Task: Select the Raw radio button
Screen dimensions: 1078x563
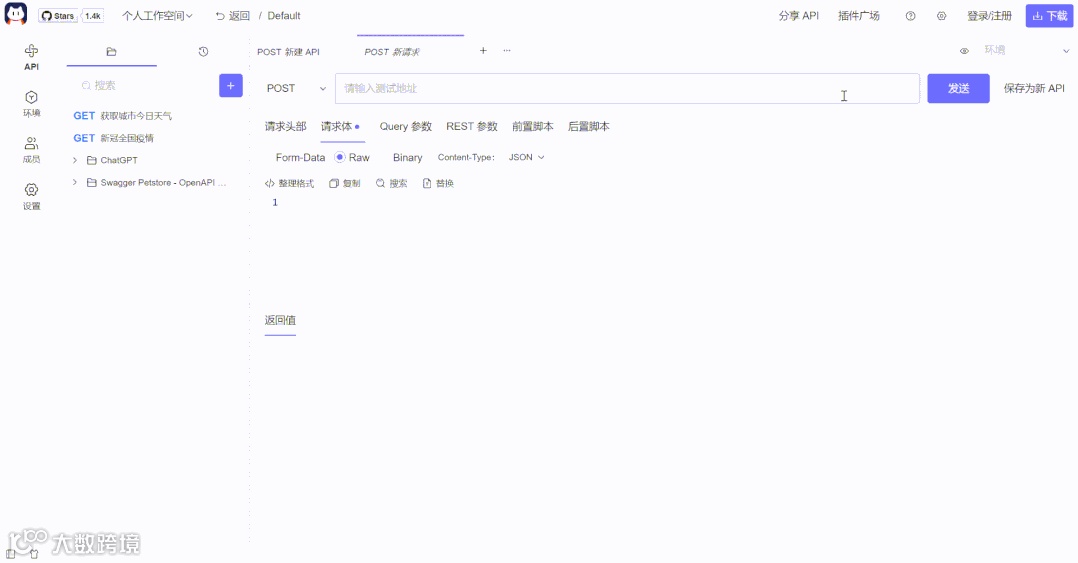Action: pyautogui.click(x=340, y=157)
